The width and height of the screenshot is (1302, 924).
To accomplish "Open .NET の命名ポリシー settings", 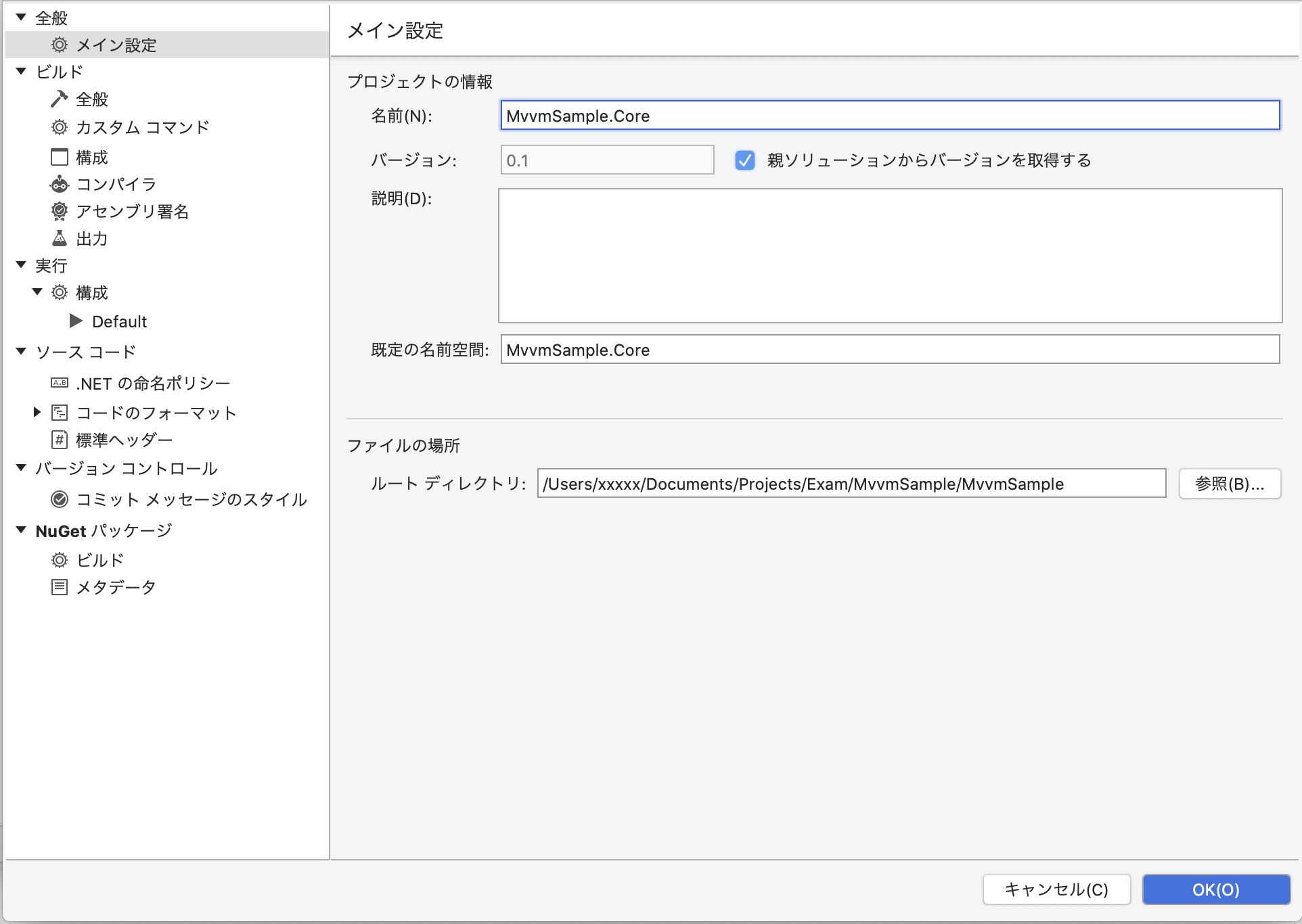I will pos(154,384).
